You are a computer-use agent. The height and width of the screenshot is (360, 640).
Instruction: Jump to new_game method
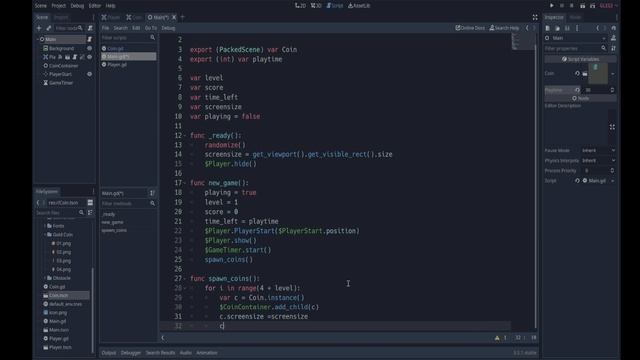[x=112, y=222]
